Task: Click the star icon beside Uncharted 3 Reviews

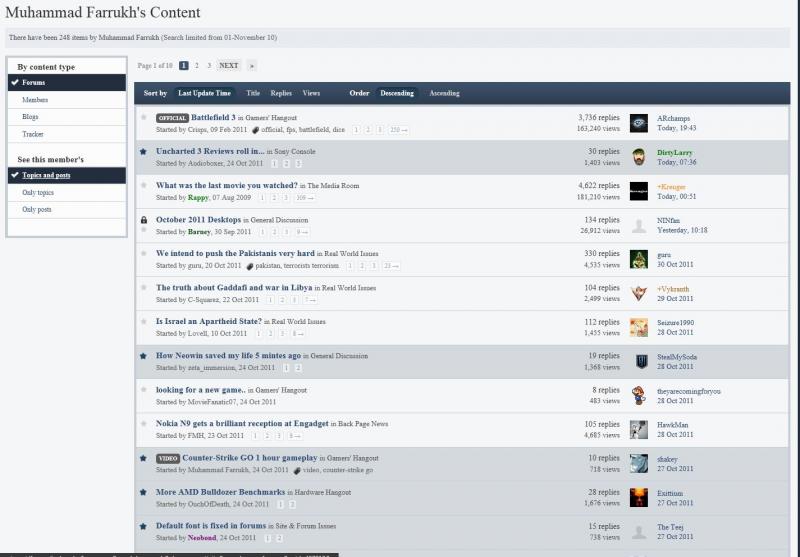Action: (x=143, y=151)
